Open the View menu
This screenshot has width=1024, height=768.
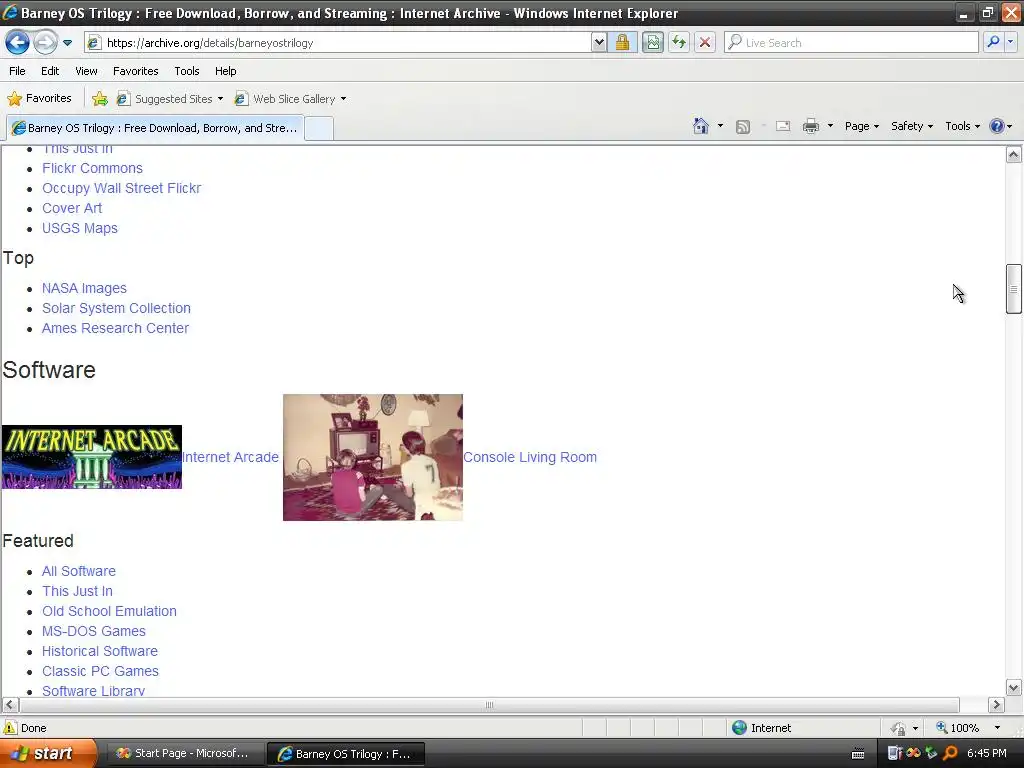point(86,71)
